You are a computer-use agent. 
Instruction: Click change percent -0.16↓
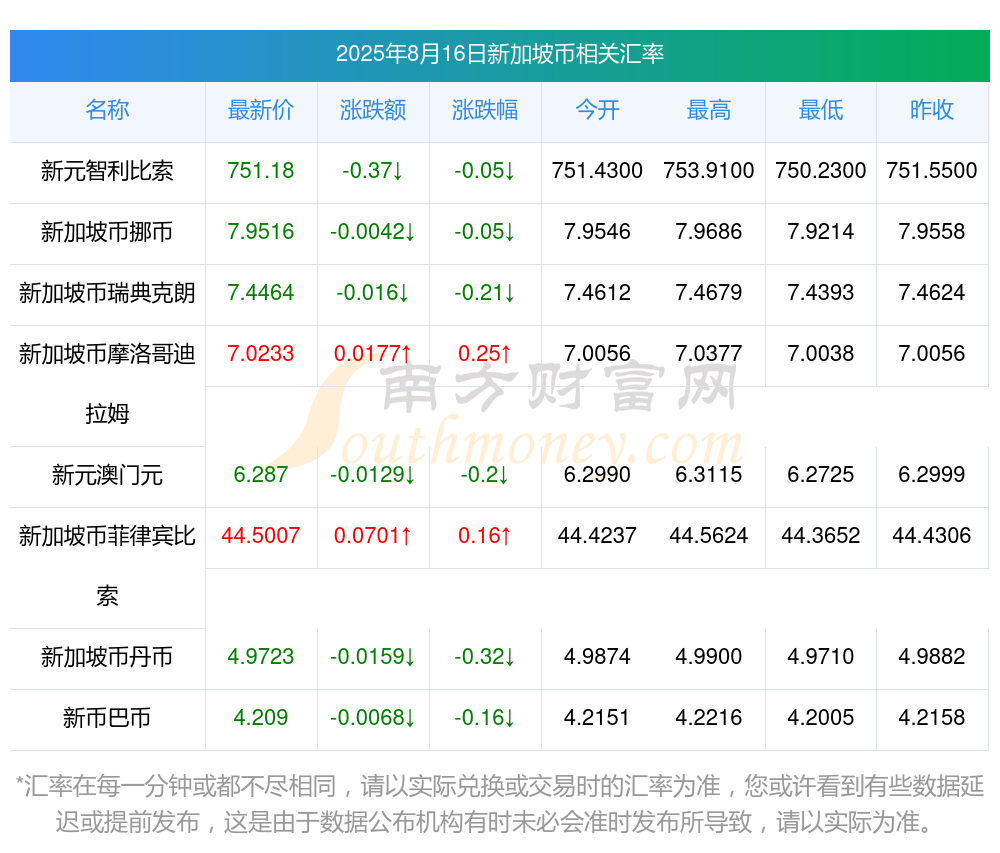tap(485, 718)
